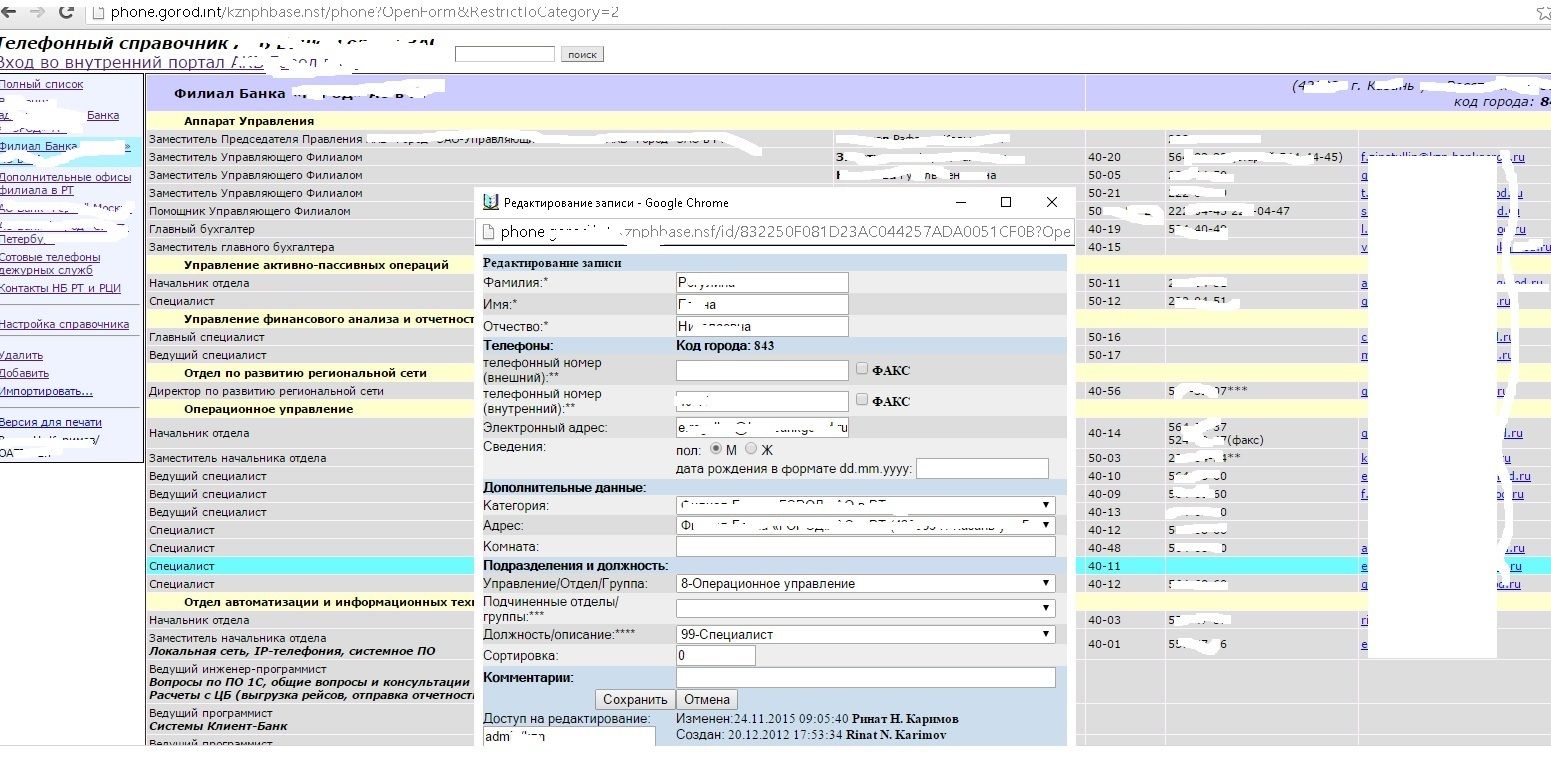Check ФАКС box for external phone number
Image resolution: width=1551 pixels, height=765 pixels.
tap(862, 369)
